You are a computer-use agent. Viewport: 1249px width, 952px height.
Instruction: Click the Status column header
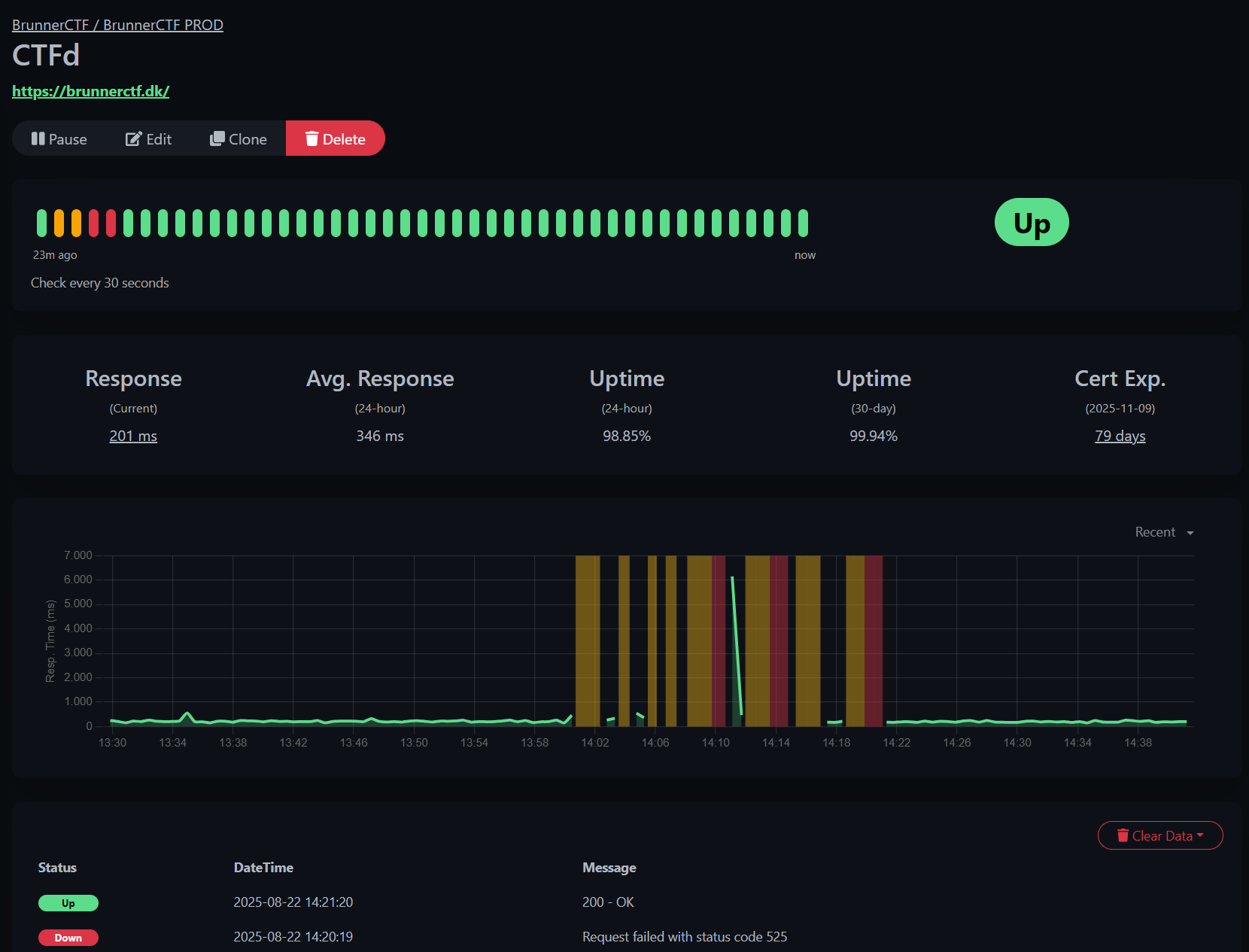coord(57,867)
